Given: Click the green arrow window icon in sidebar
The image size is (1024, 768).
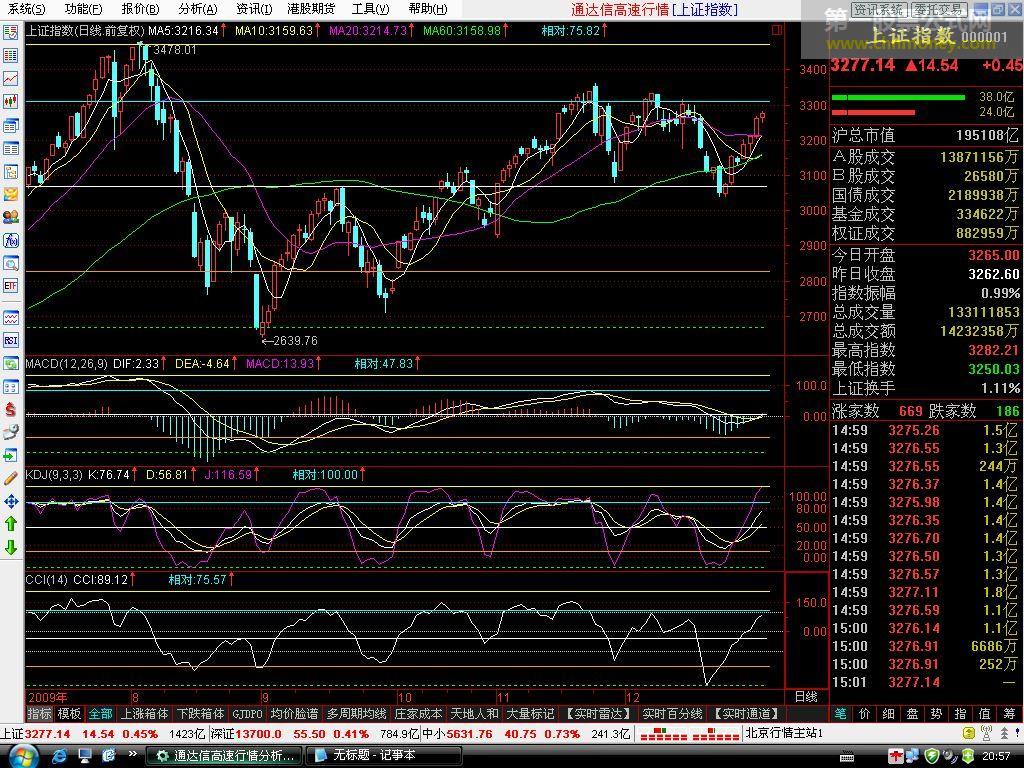Looking at the screenshot, I should pos(10,455).
